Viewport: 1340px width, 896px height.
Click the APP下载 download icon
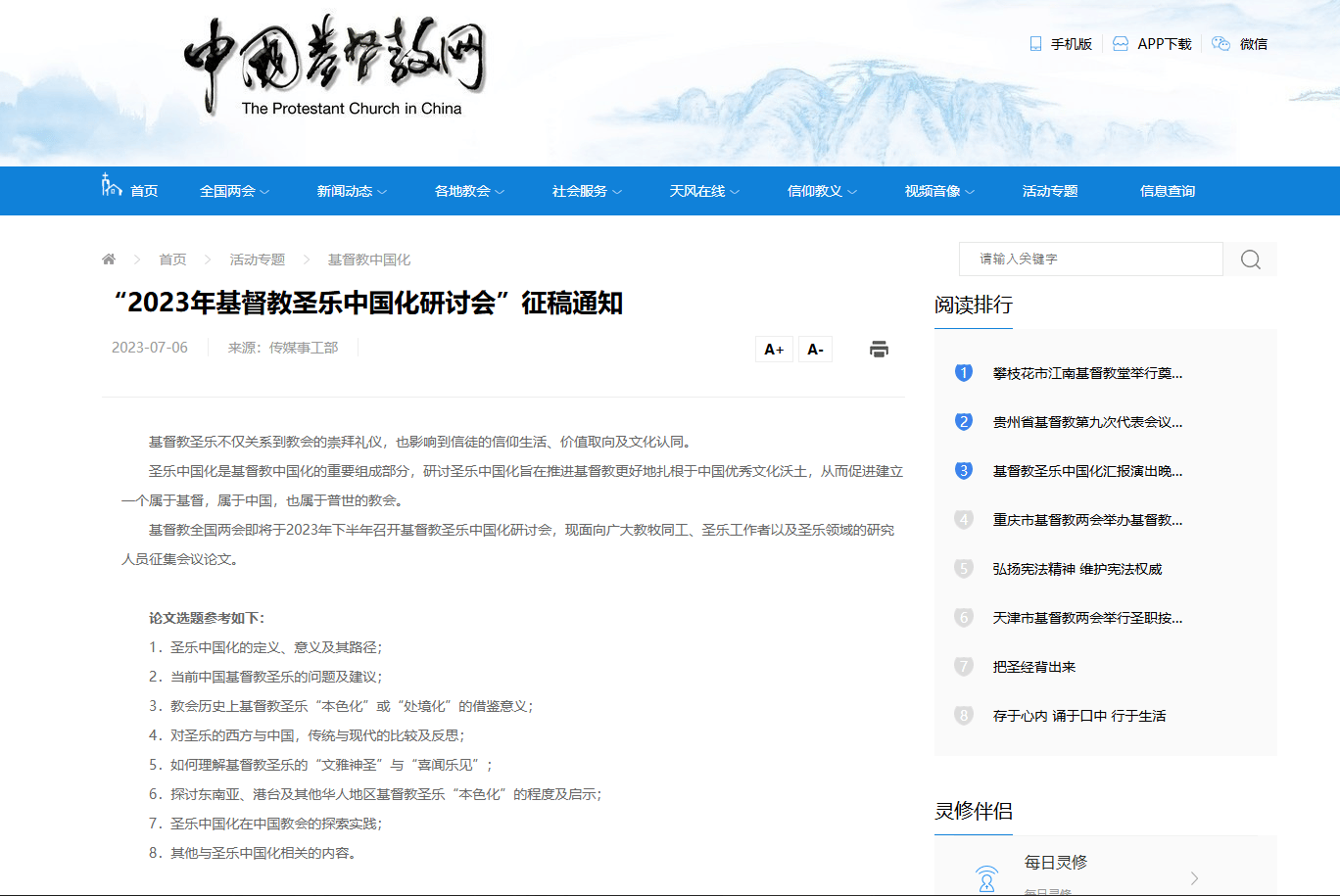tap(1121, 44)
